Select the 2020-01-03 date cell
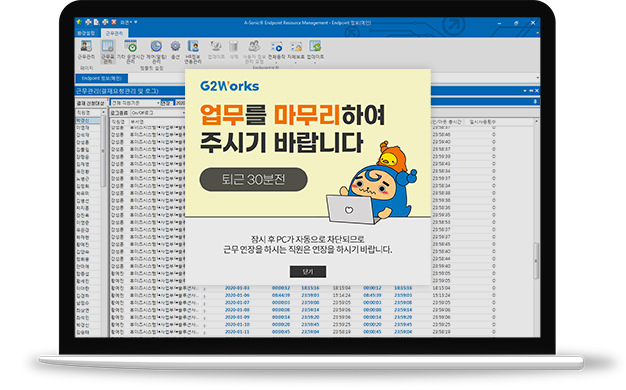The height and width of the screenshot is (390, 626). [237, 288]
